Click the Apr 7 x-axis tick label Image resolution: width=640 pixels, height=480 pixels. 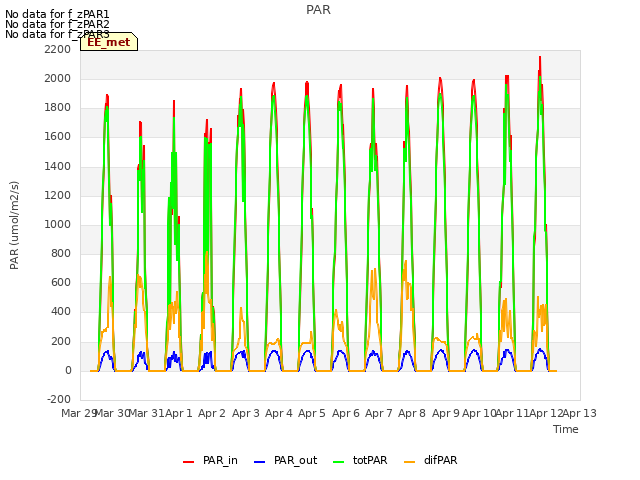[x=379, y=413]
